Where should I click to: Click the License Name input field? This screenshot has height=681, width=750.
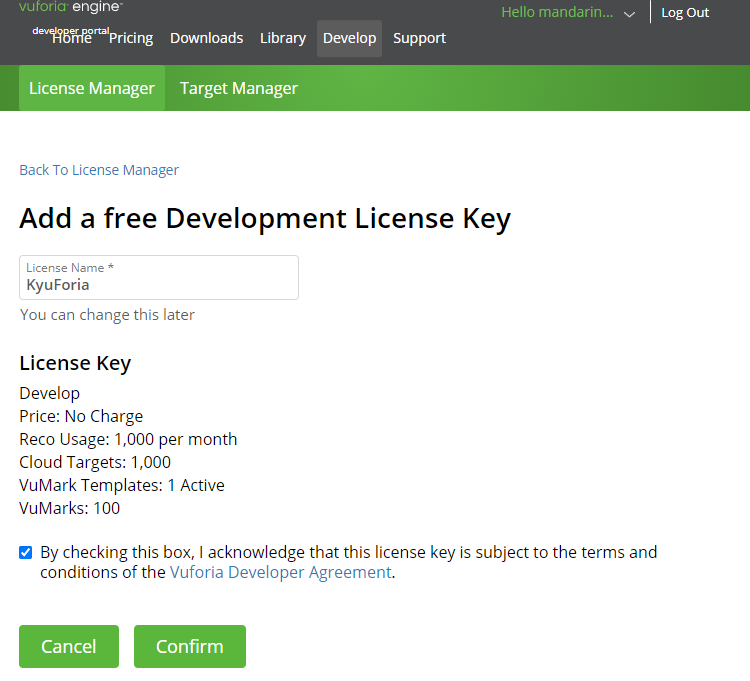[159, 277]
